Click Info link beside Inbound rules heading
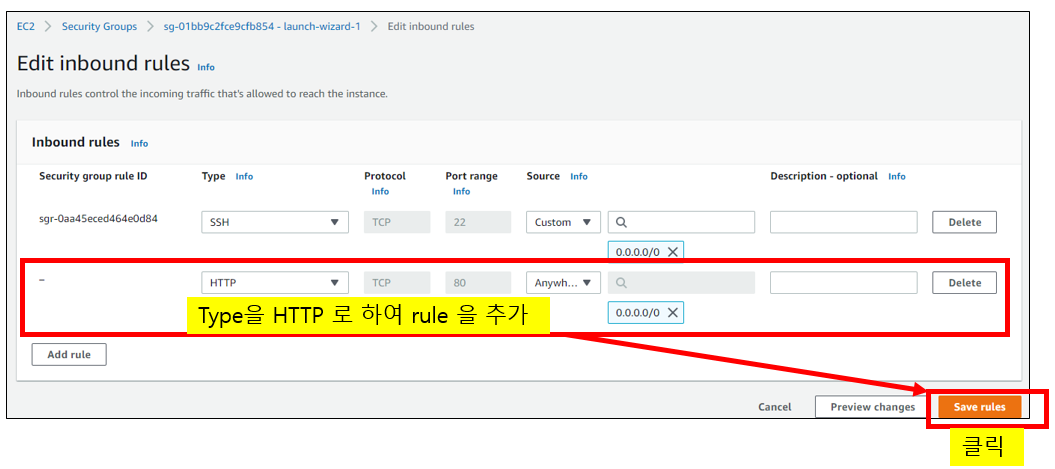Image resolution: width=1055 pixels, height=469 pixels. click(x=139, y=143)
